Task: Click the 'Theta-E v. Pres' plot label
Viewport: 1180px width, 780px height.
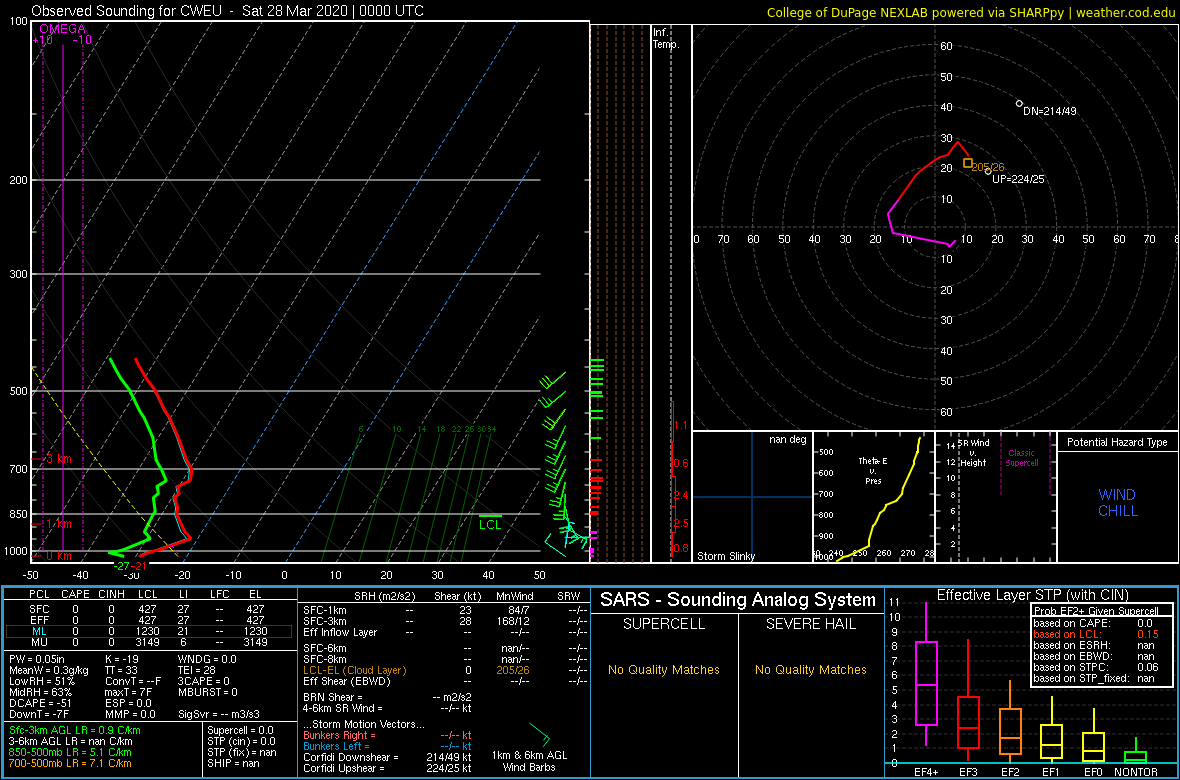Action: pos(874,470)
